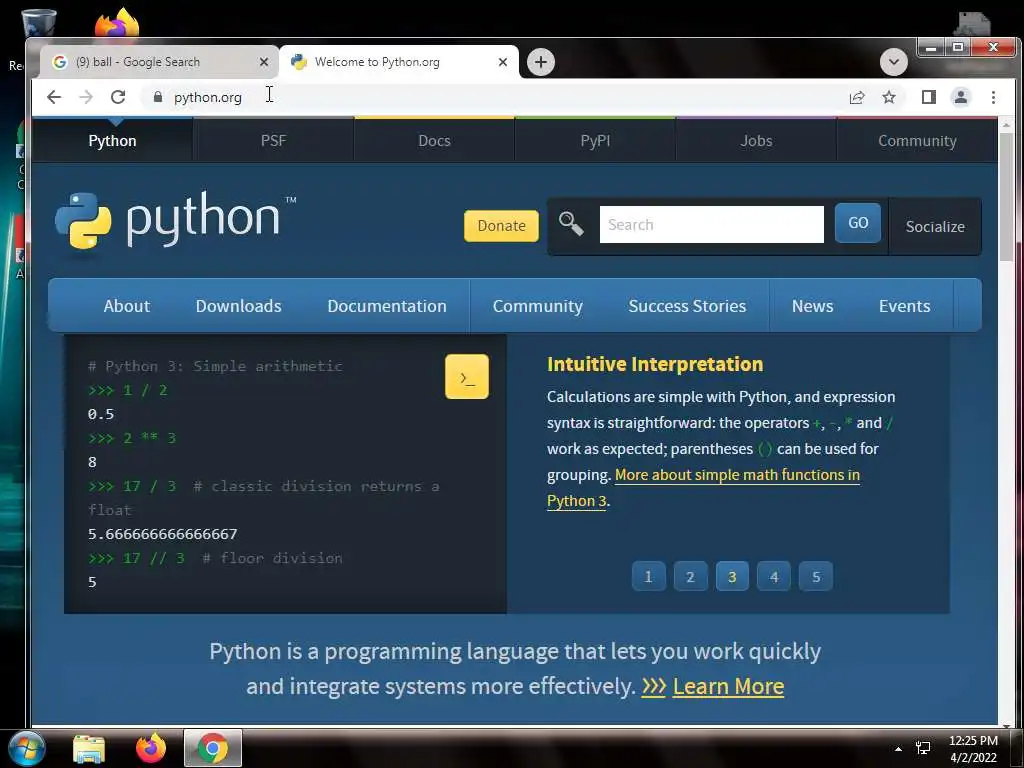Open the Socialize menu
The width and height of the screenshot is (1024, 768).
(x=935, y=227)
